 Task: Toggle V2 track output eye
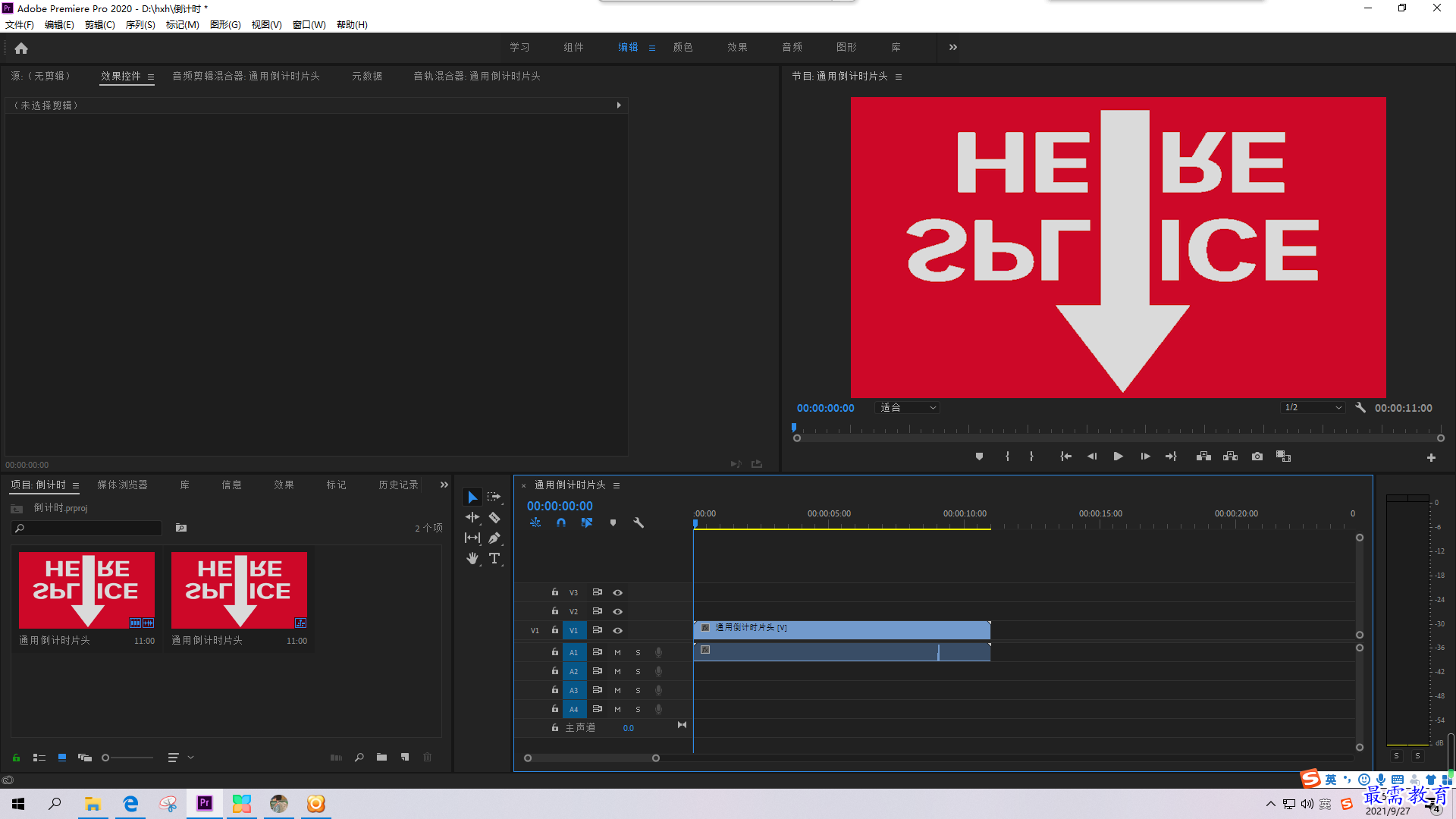click(x=617, y=611)
